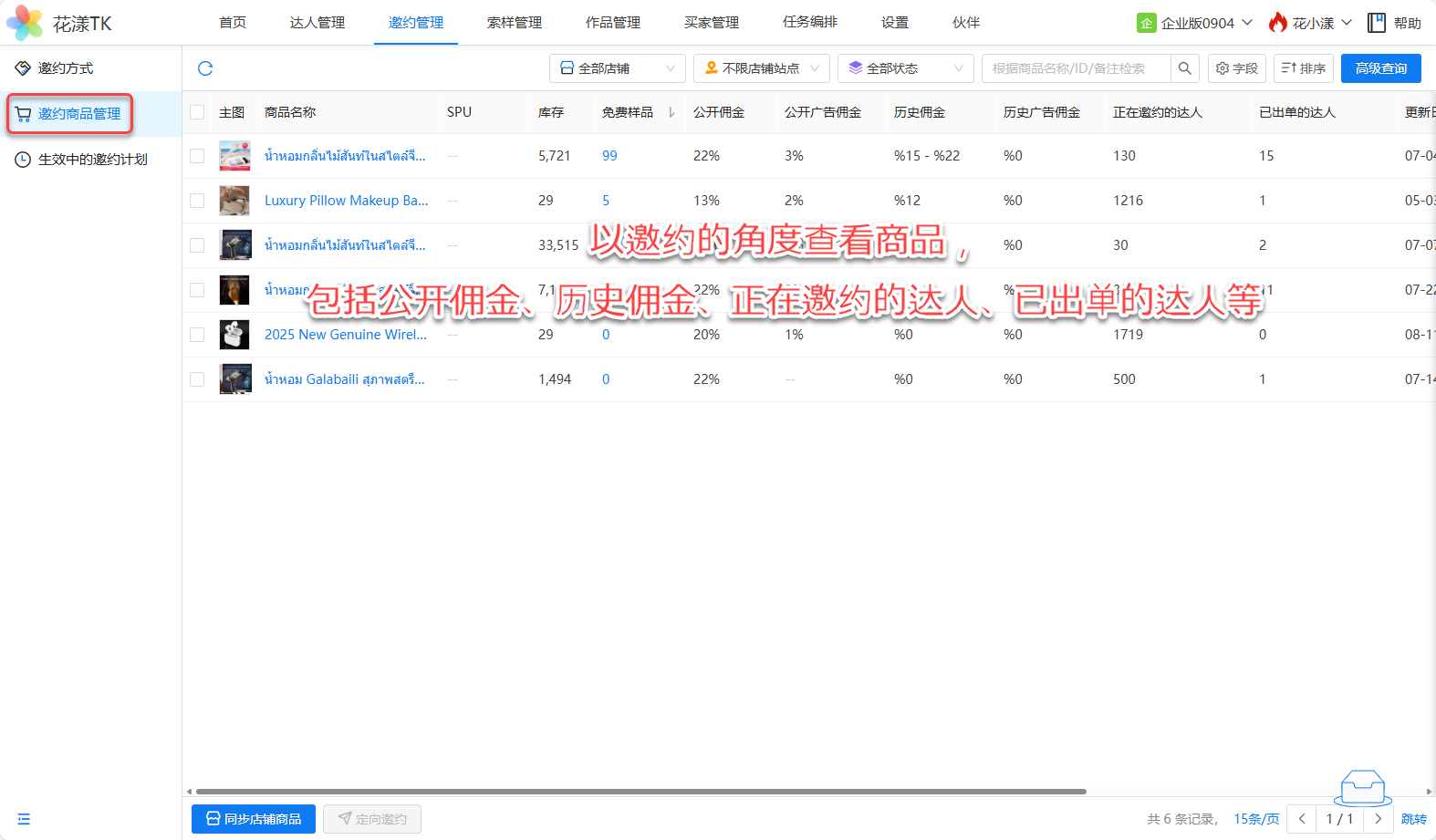Expand the 全部状态 status dropdown
1436x840 pixels.
pyautogui.click(x=905, y=68)
